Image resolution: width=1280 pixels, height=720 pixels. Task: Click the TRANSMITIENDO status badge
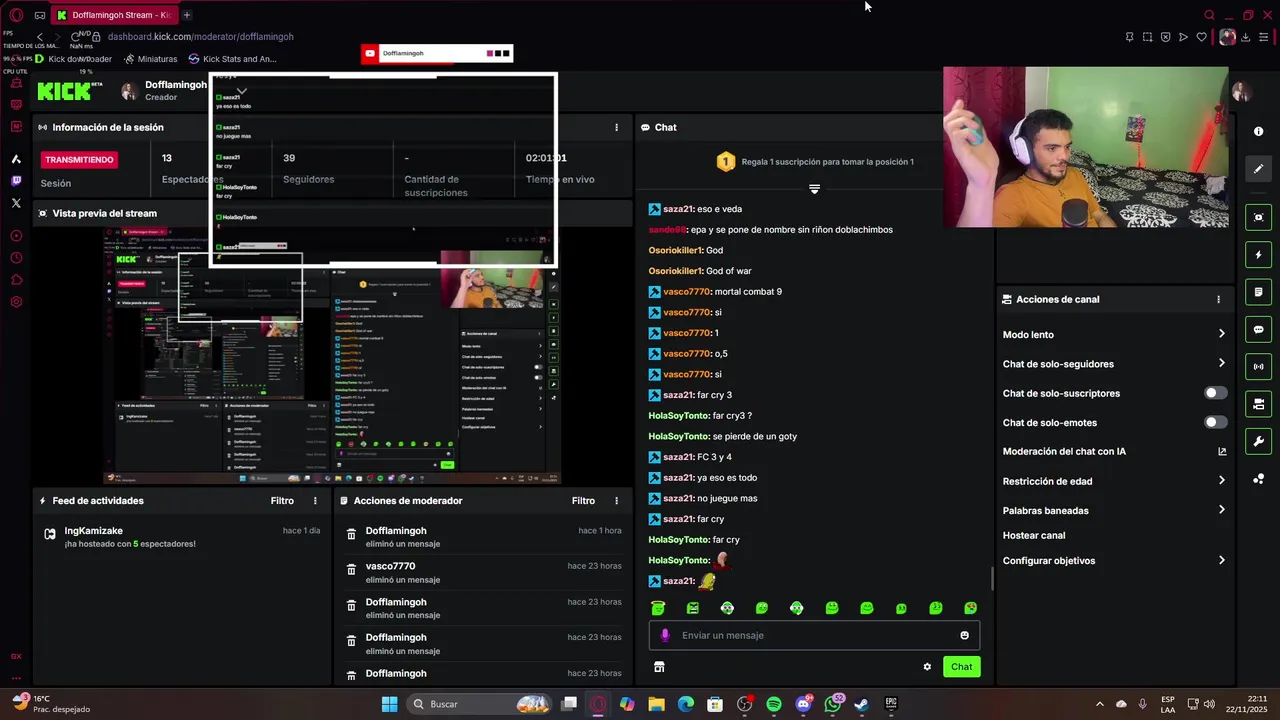[79, 160]
